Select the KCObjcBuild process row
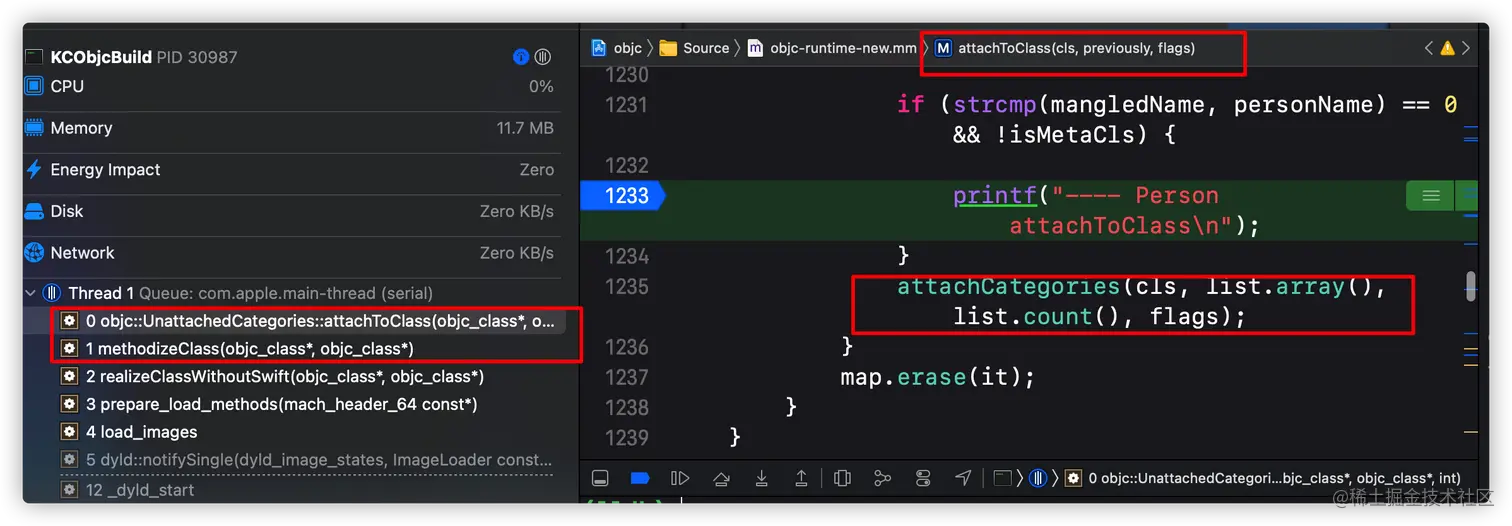1512x526 pixels. click(290, 57)
